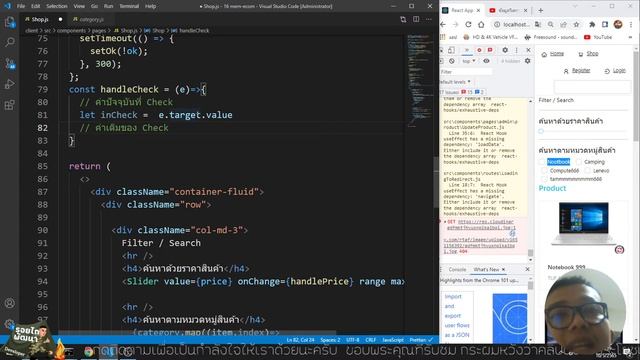Open the File menu in VS Code
Screen dimensions: 640x360
coord(21,6)
